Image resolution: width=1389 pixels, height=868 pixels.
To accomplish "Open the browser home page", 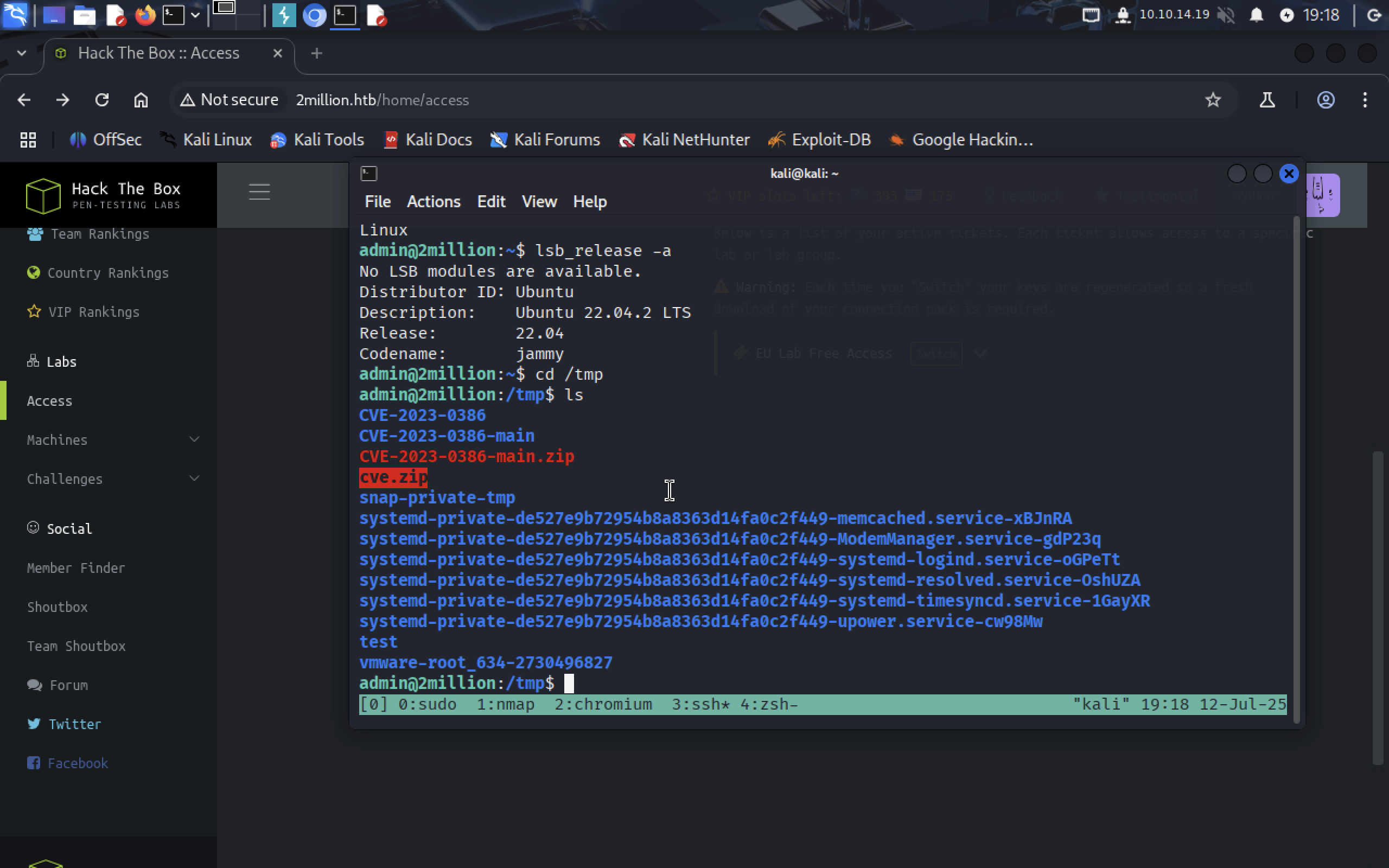I will pyautogui.click(x=141, y=100).
